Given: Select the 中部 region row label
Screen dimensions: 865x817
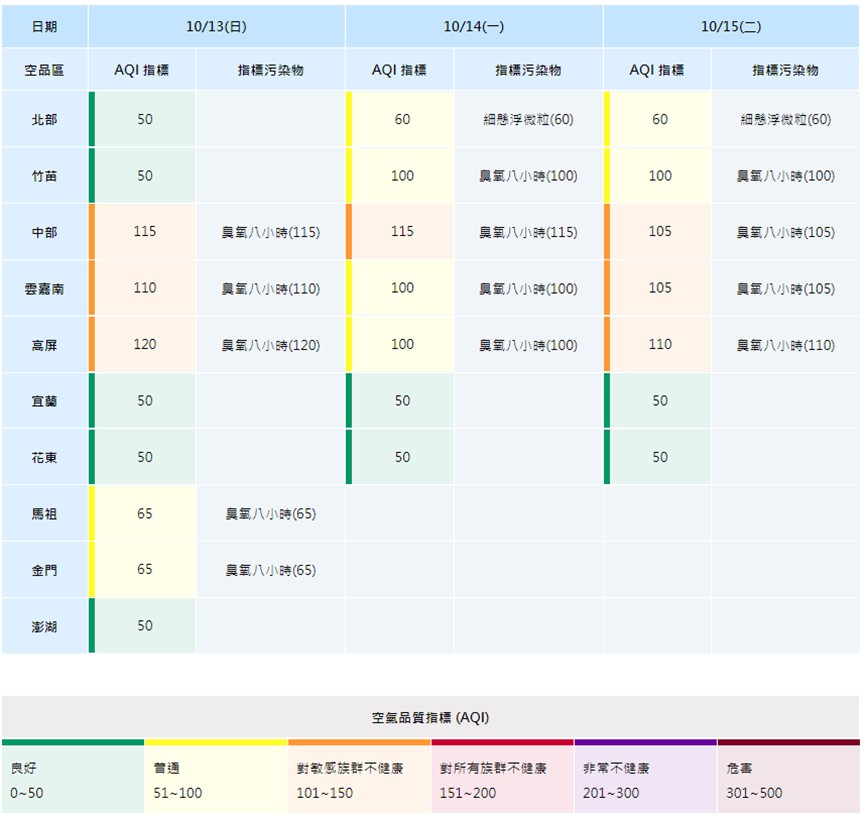Looking at the screenshot, I should click(45, 232).
